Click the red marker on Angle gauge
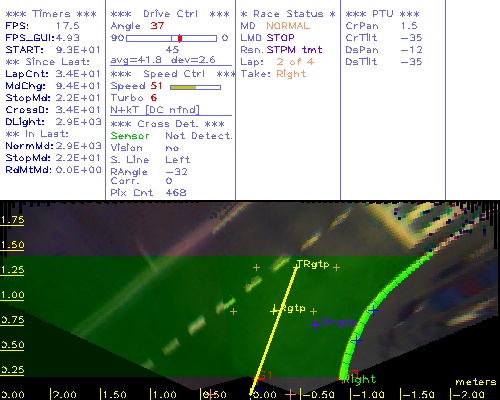The height and width of the screenshot is (400, 500). point(180,38)
